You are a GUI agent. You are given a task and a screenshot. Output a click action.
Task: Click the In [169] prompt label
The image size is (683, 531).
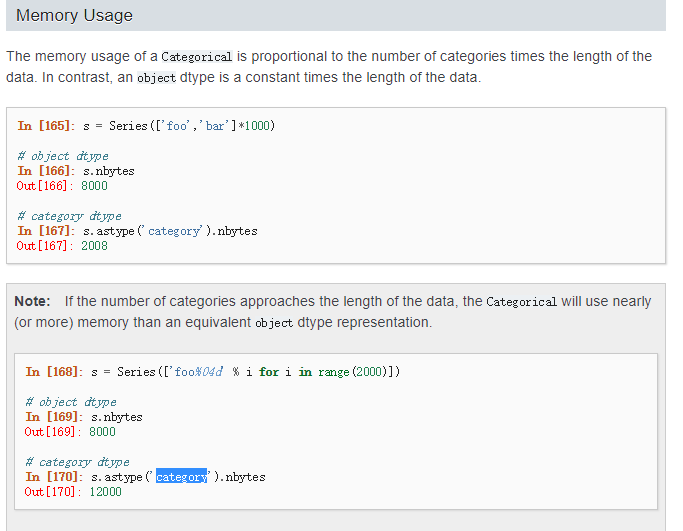[x=52, y=417]
